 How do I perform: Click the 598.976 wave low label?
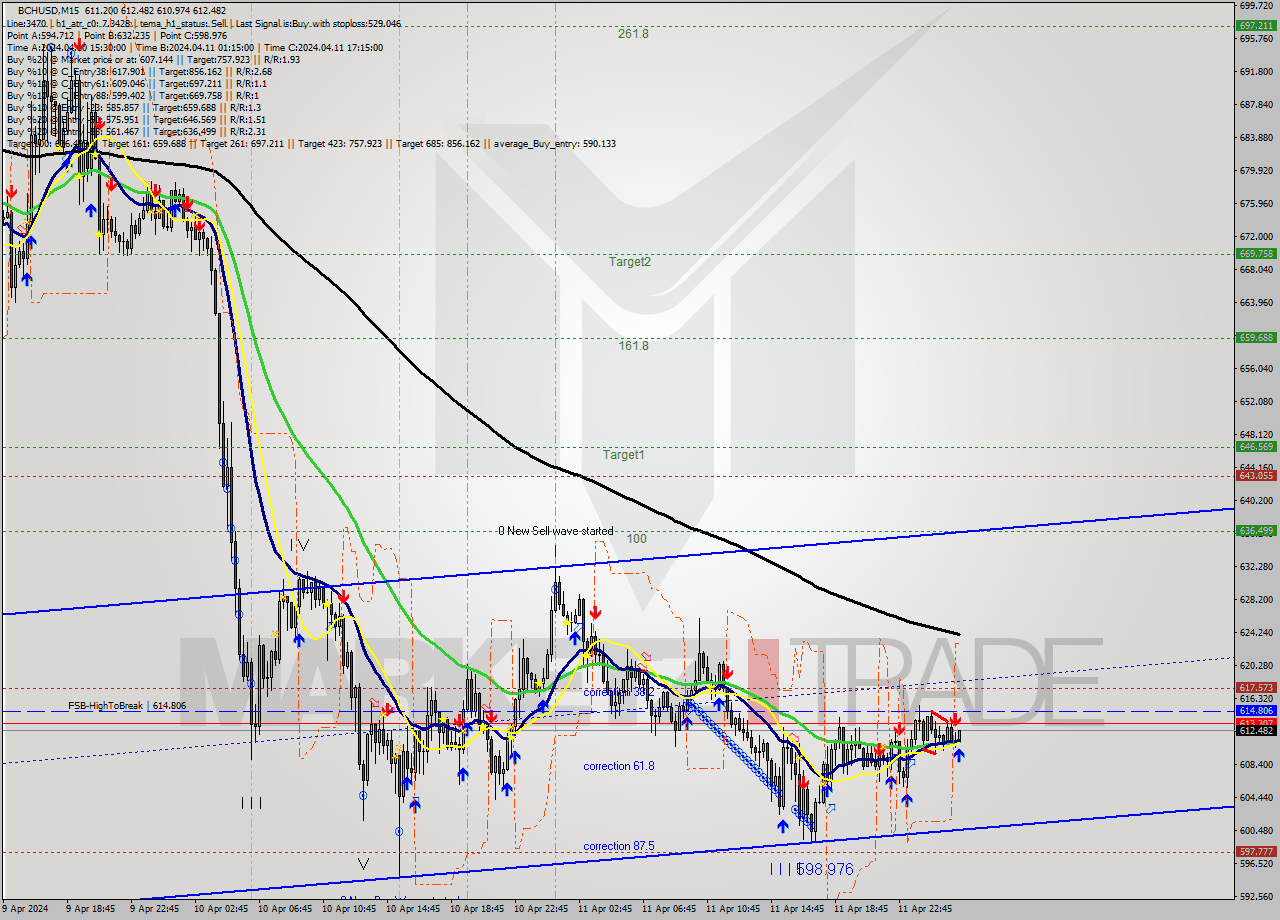click(825, 870)
